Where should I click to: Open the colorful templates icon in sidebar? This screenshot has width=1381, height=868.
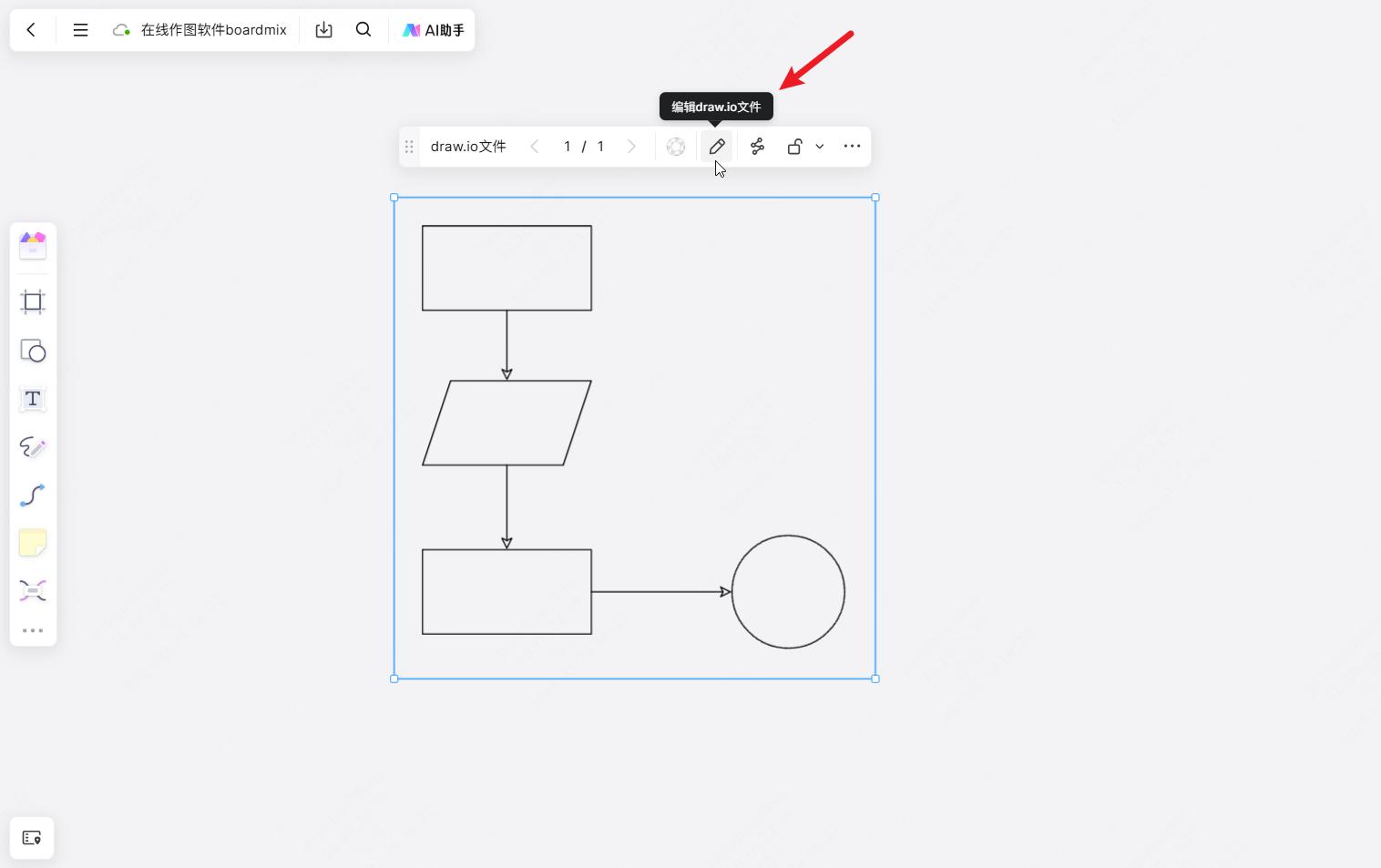point(33,245)
